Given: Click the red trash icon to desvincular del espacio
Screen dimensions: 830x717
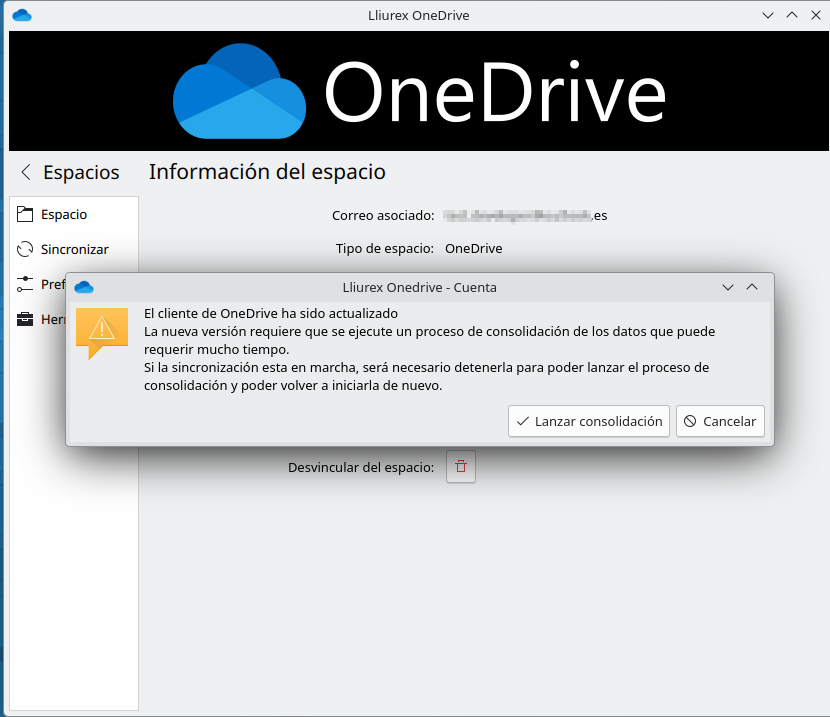Looking at the screenshot, I should (460, 466).
